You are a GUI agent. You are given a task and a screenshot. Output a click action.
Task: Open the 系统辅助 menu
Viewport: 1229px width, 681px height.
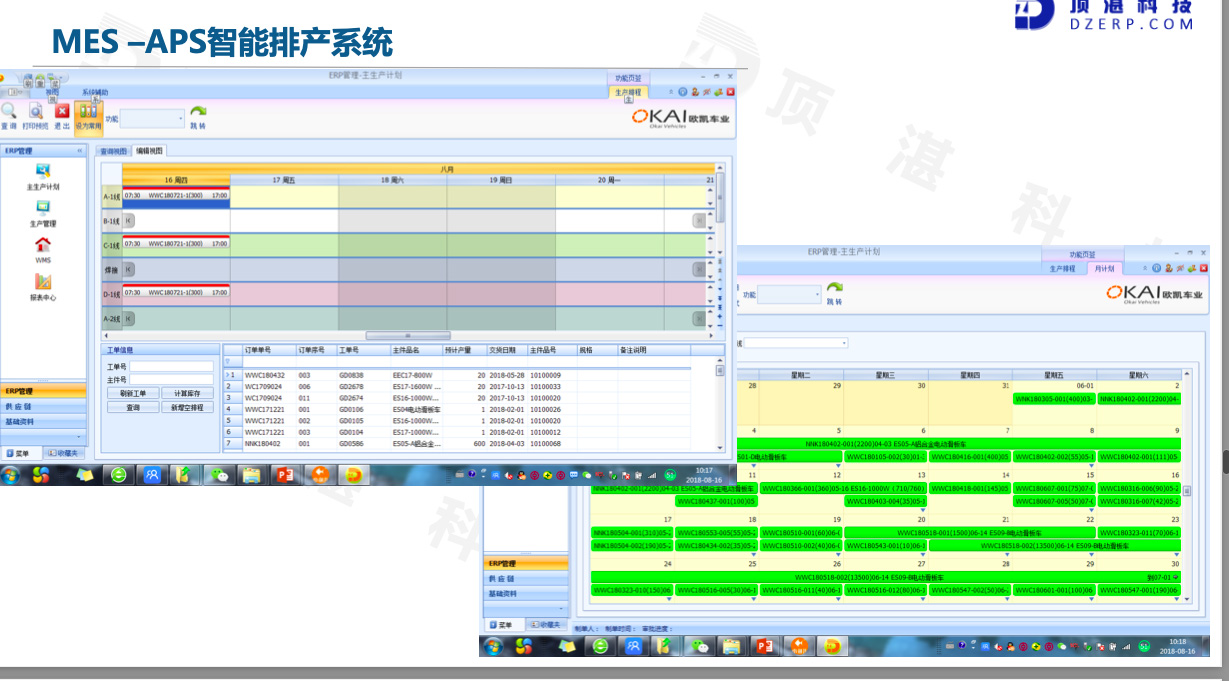(95, 92)
